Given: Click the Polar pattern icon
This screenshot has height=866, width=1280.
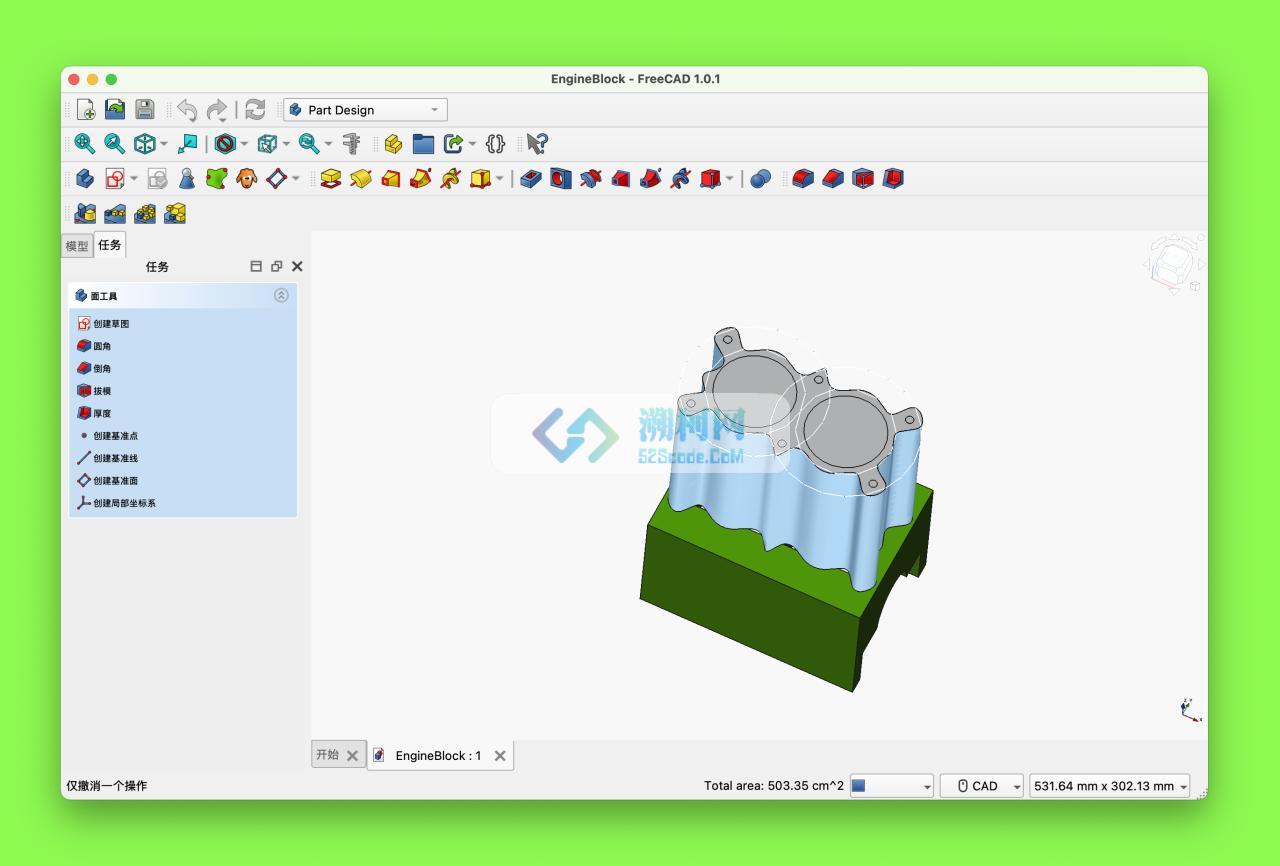Looking at the screenshot, I should pyautogui.click(x=145, y=213).
